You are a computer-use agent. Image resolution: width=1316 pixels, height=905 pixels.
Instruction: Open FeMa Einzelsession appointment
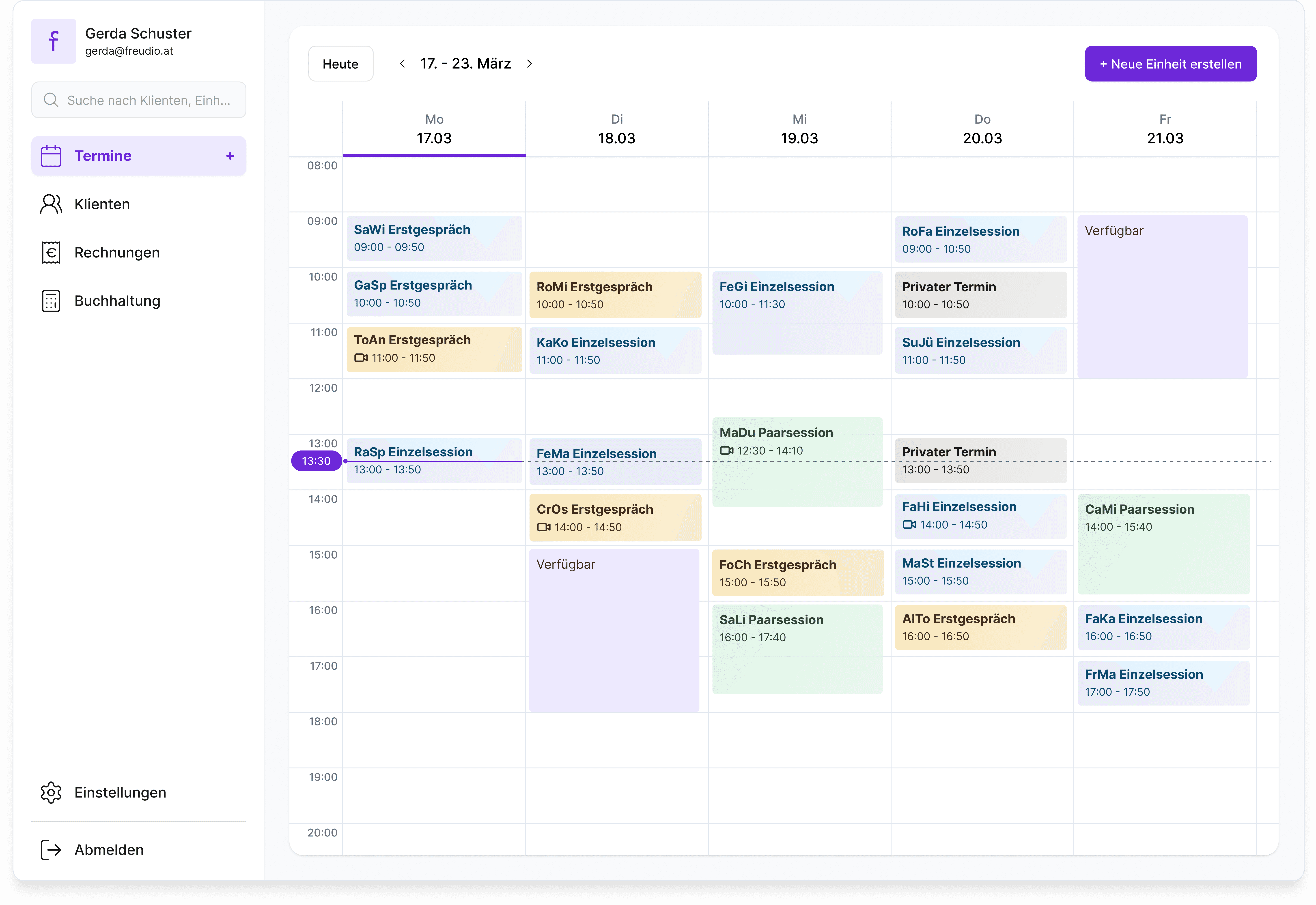616,462
